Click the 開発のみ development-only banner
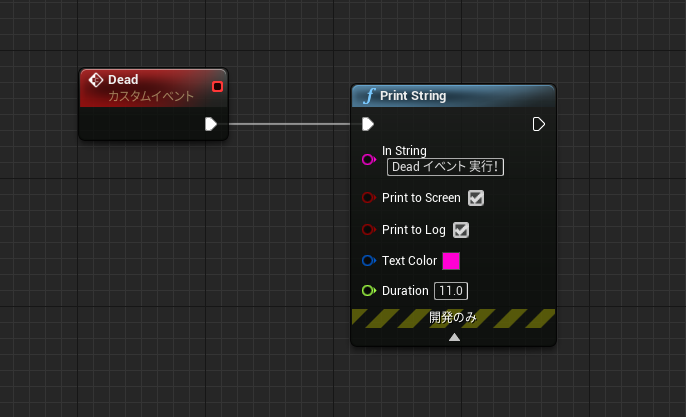 [x=453, y=318]
